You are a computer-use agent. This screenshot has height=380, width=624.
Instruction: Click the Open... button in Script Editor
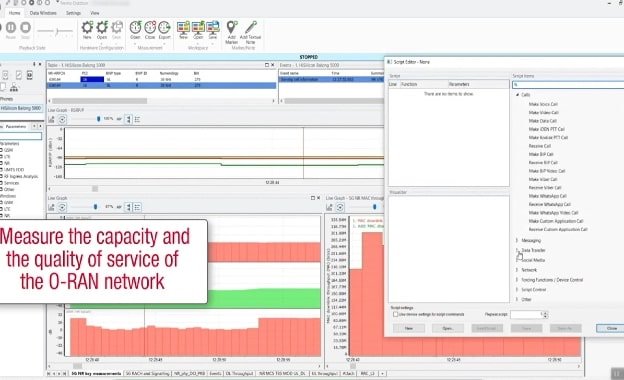tap(448, 328)
